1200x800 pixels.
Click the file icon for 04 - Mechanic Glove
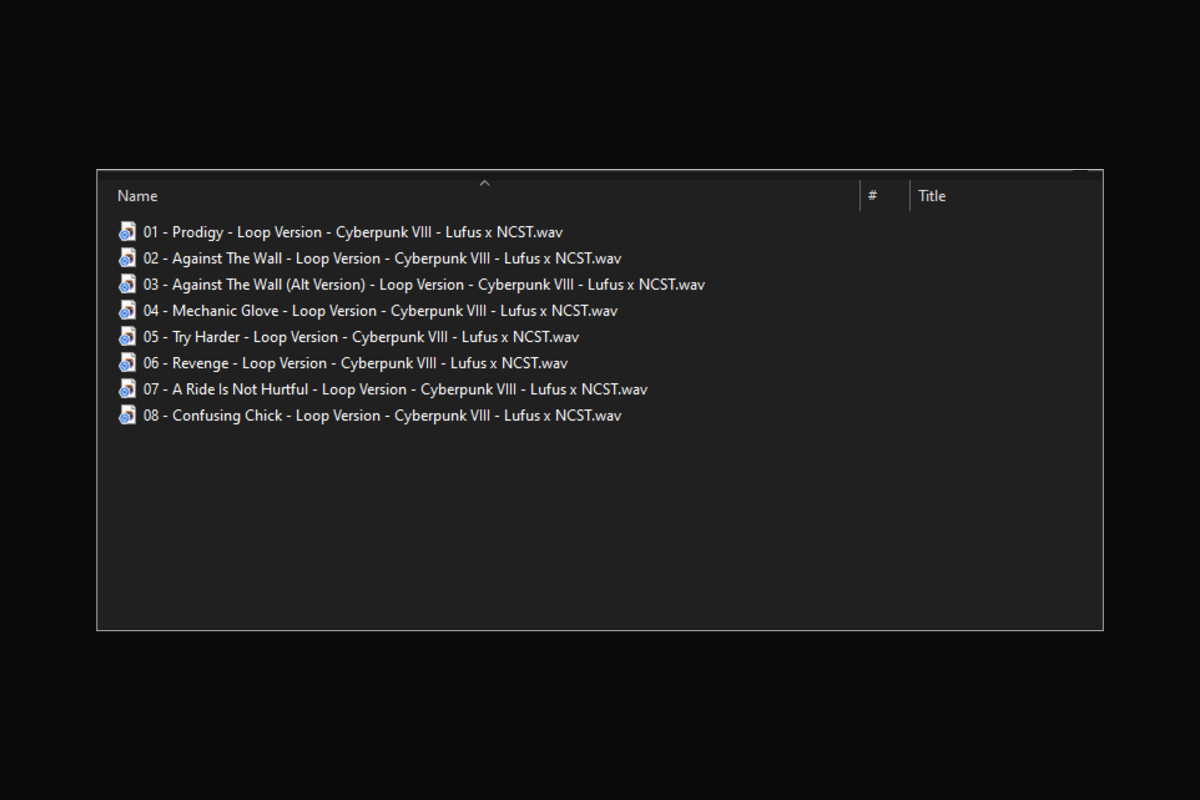coord(127,311)
